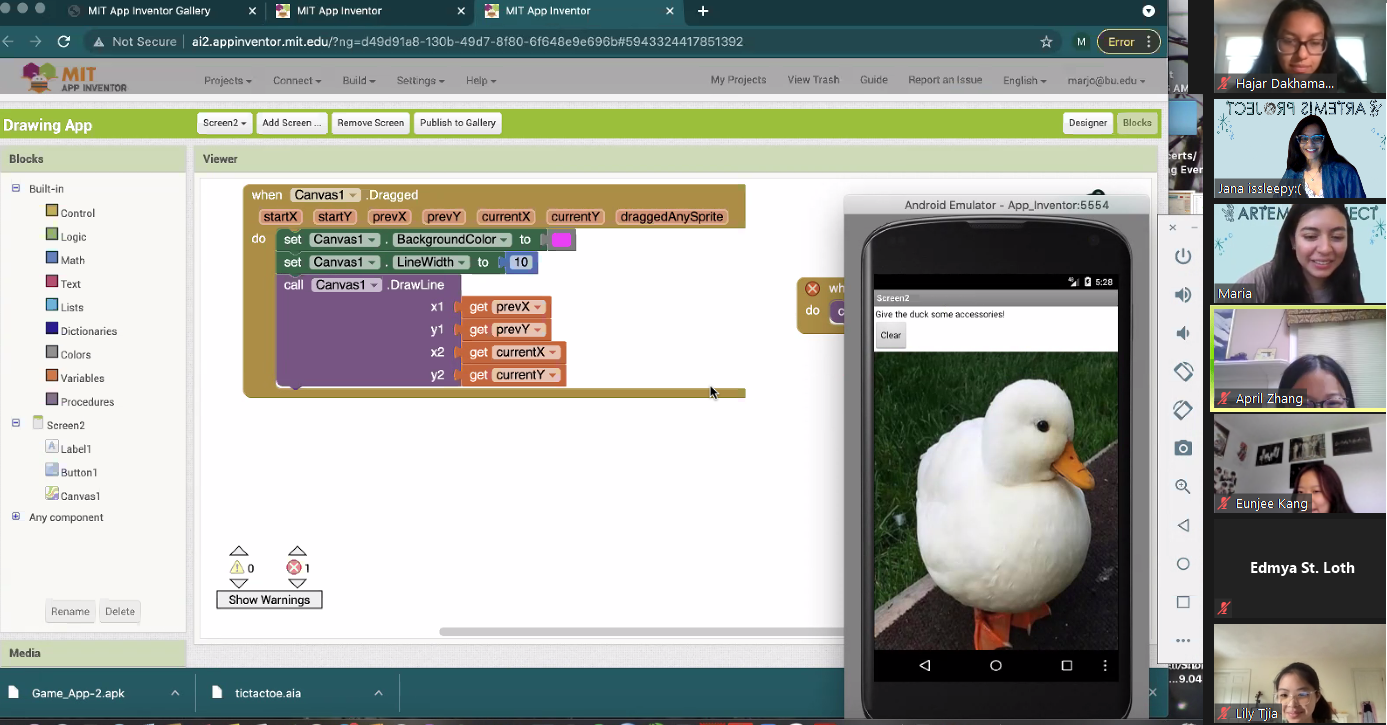Viewport: 1387px width, 725px height.
Task: Tap the phone's recent apps button
Action: click(1067, 665)
